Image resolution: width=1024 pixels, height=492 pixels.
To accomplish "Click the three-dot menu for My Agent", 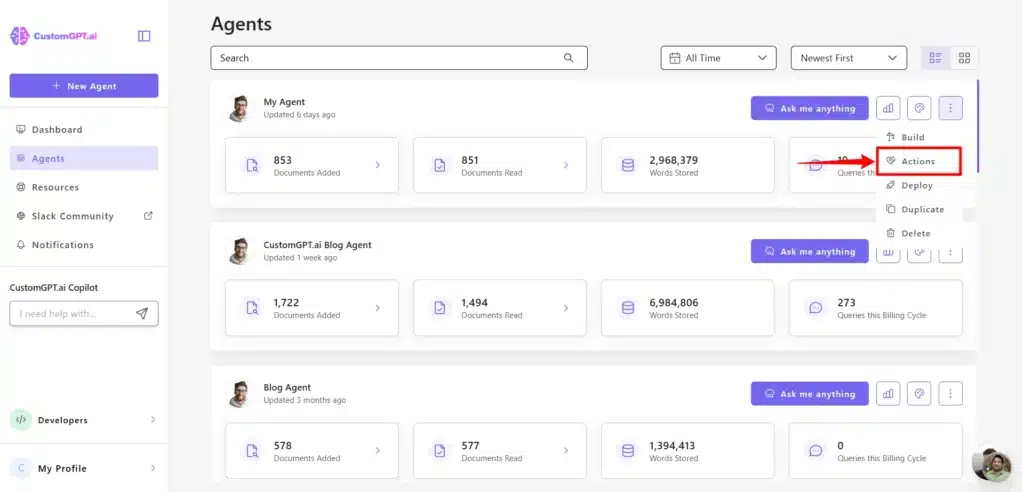I will (951, 108).
